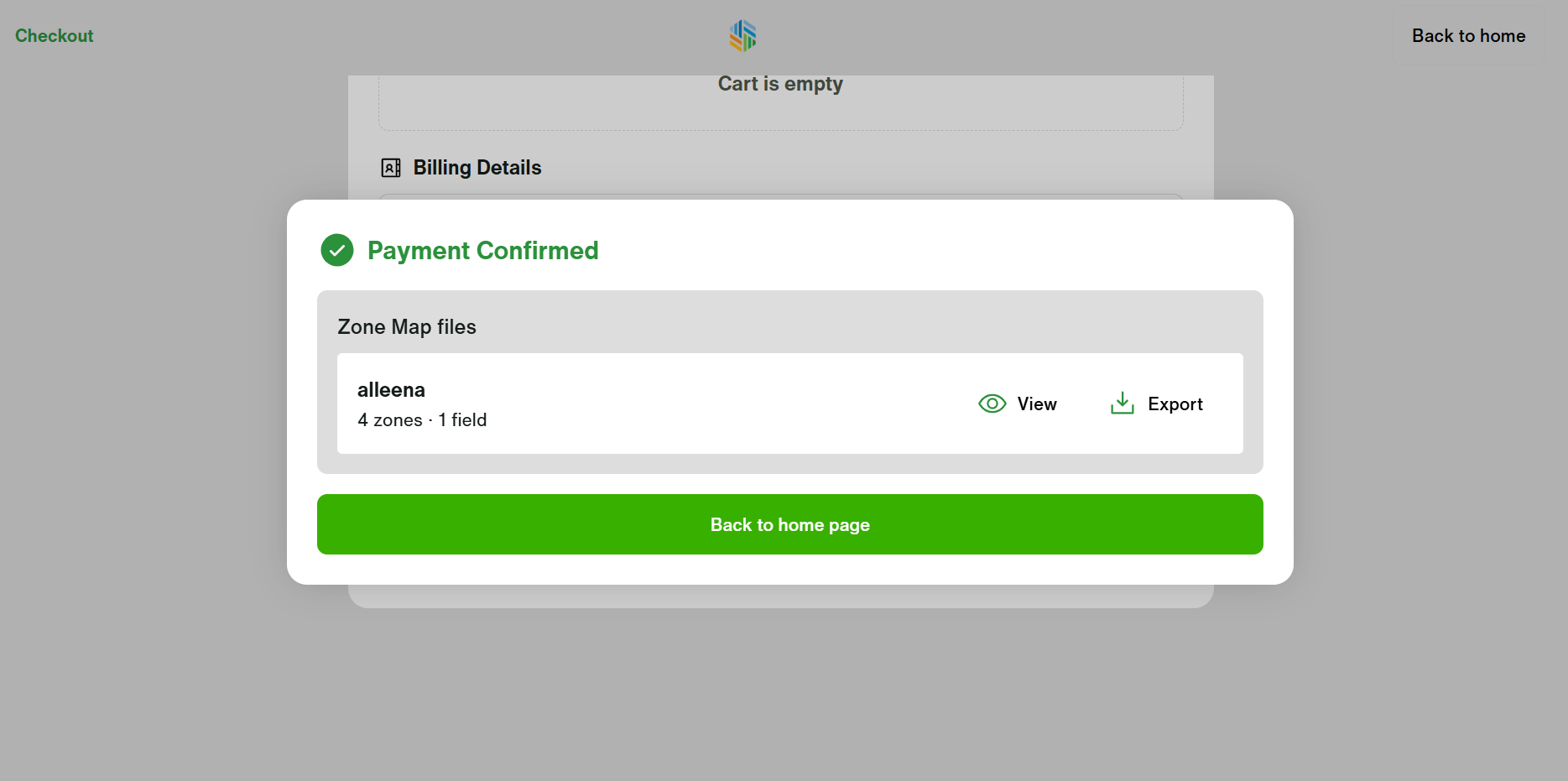
Task: Click the download icon beside Export
Action: coord(1122,404)
